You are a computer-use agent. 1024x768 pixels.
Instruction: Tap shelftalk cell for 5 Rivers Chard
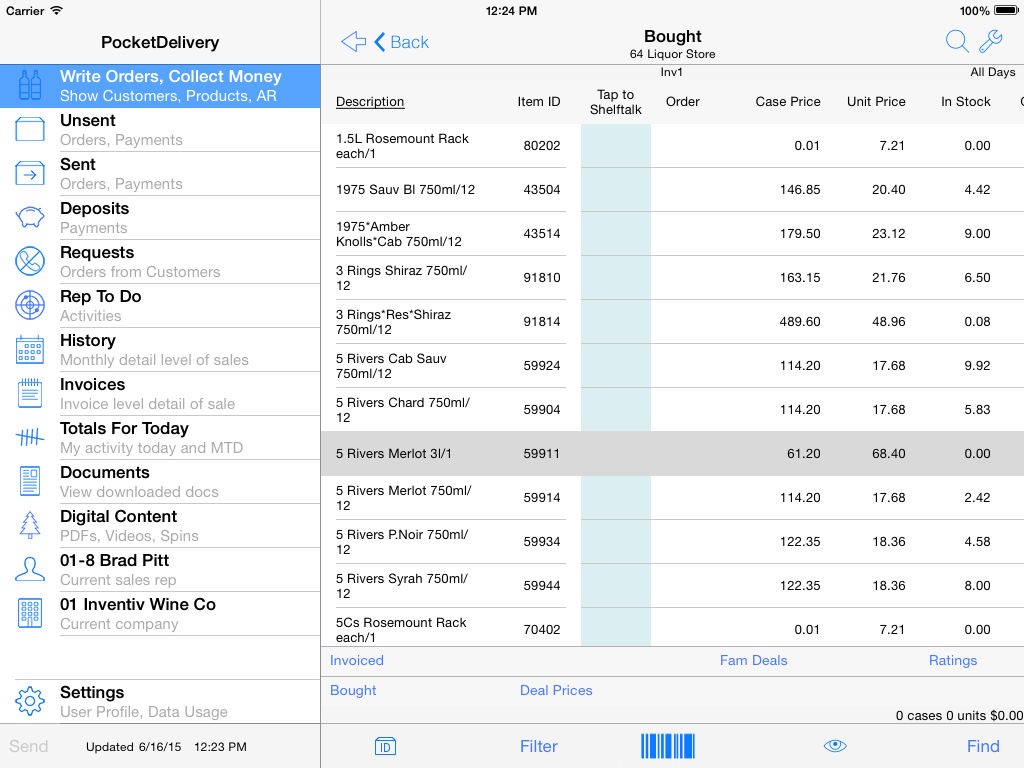[616, 409]
